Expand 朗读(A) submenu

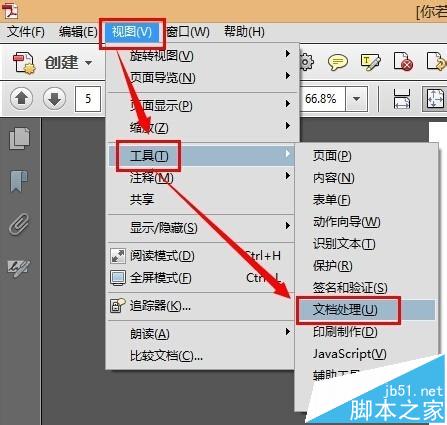tap(201, 333)
